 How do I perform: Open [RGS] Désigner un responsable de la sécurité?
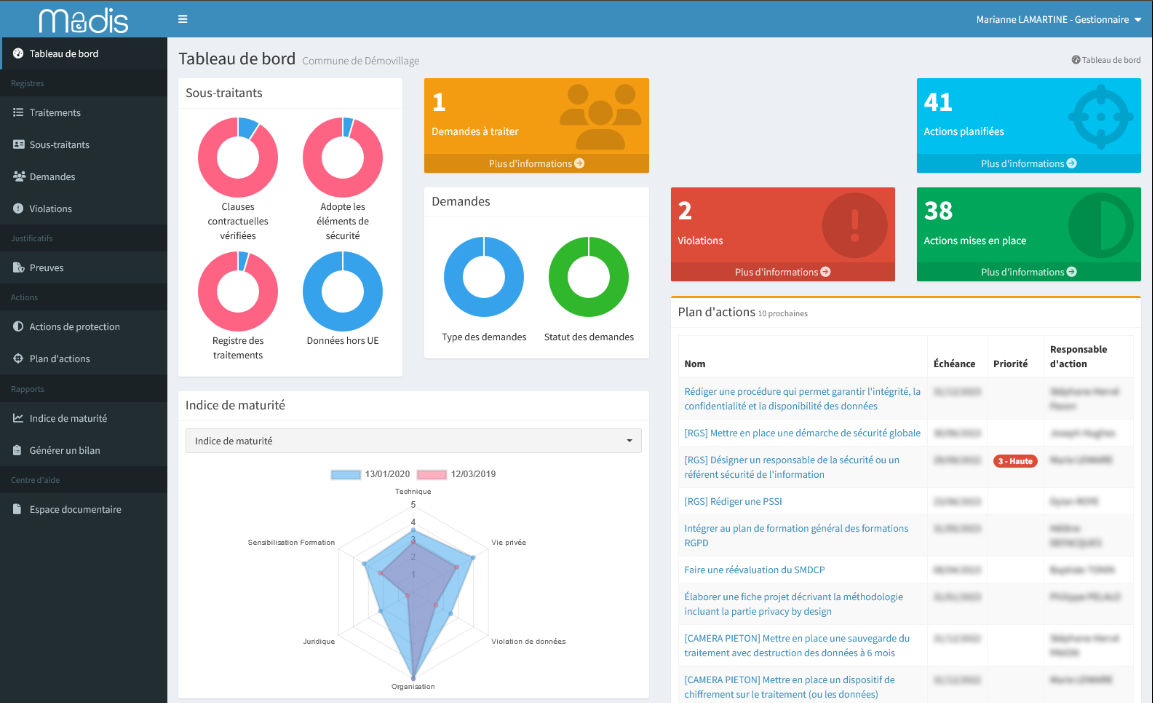[791, 467]
